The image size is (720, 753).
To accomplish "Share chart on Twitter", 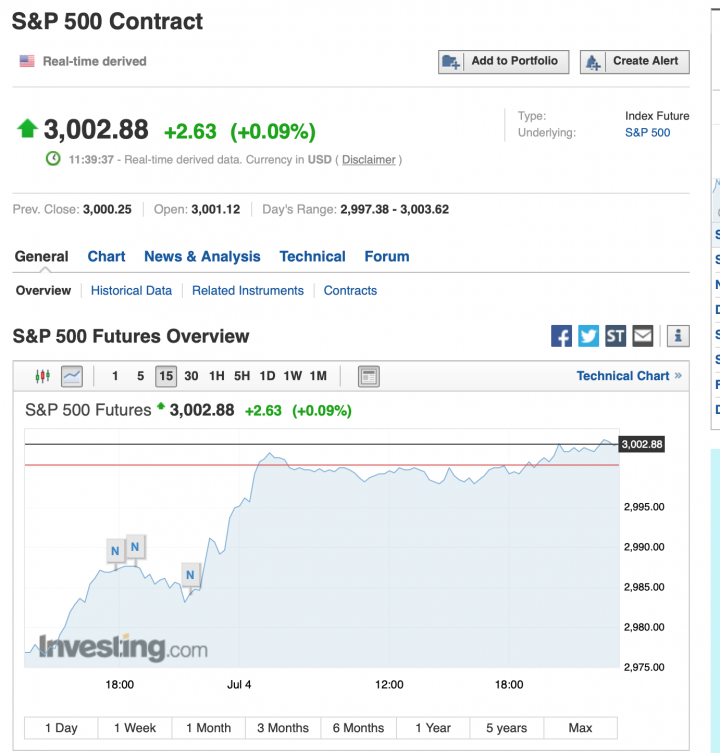I will click(588, 336).
